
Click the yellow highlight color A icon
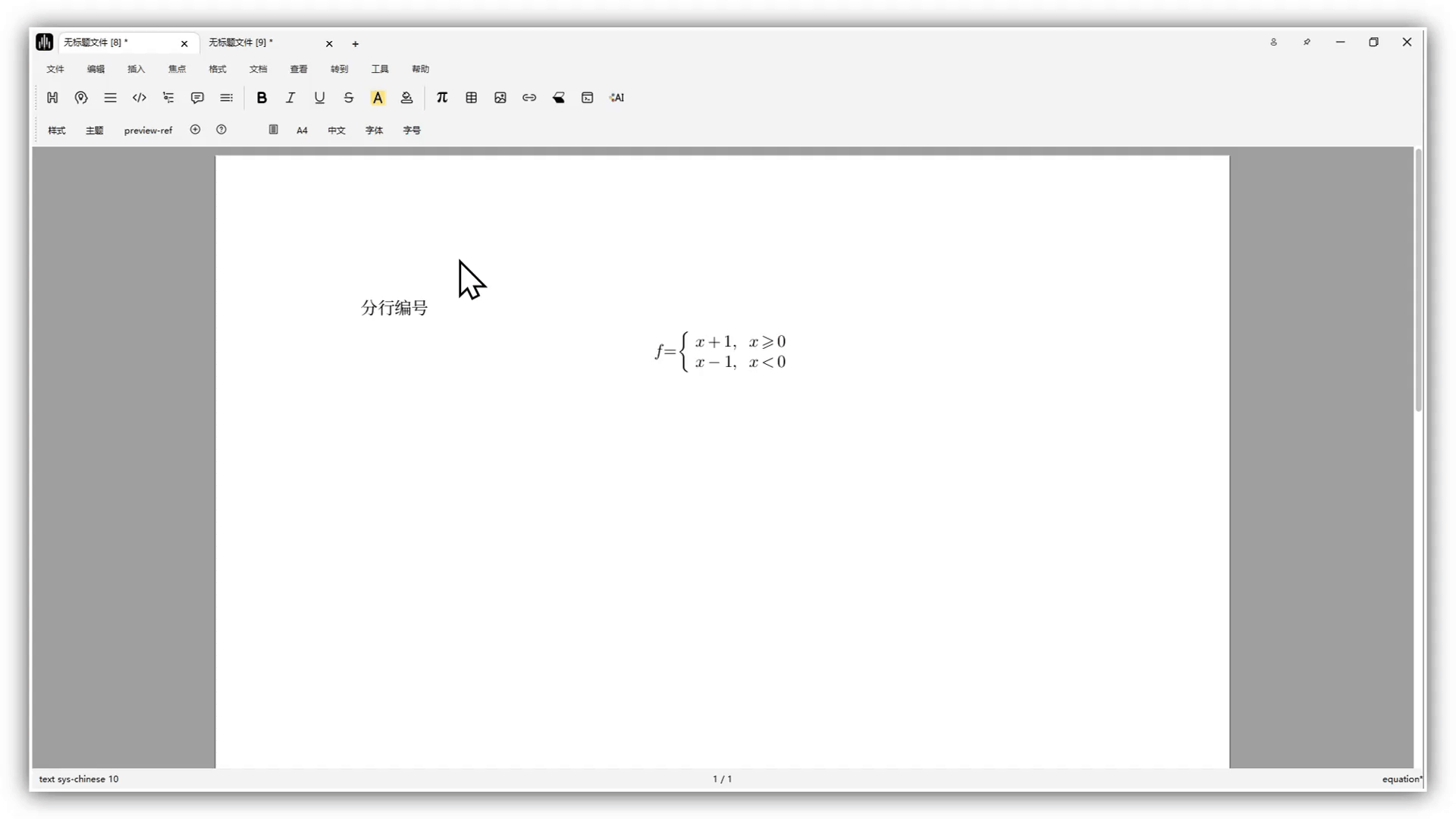(378, 98)
